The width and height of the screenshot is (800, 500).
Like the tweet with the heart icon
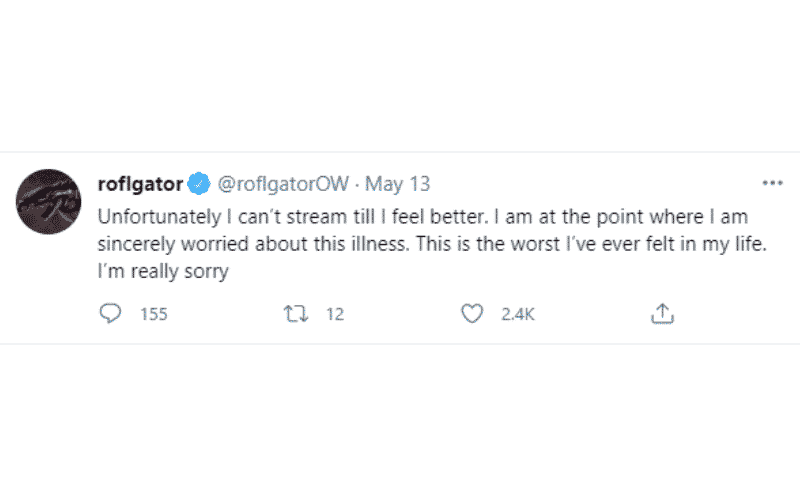(x=472, y=313)
